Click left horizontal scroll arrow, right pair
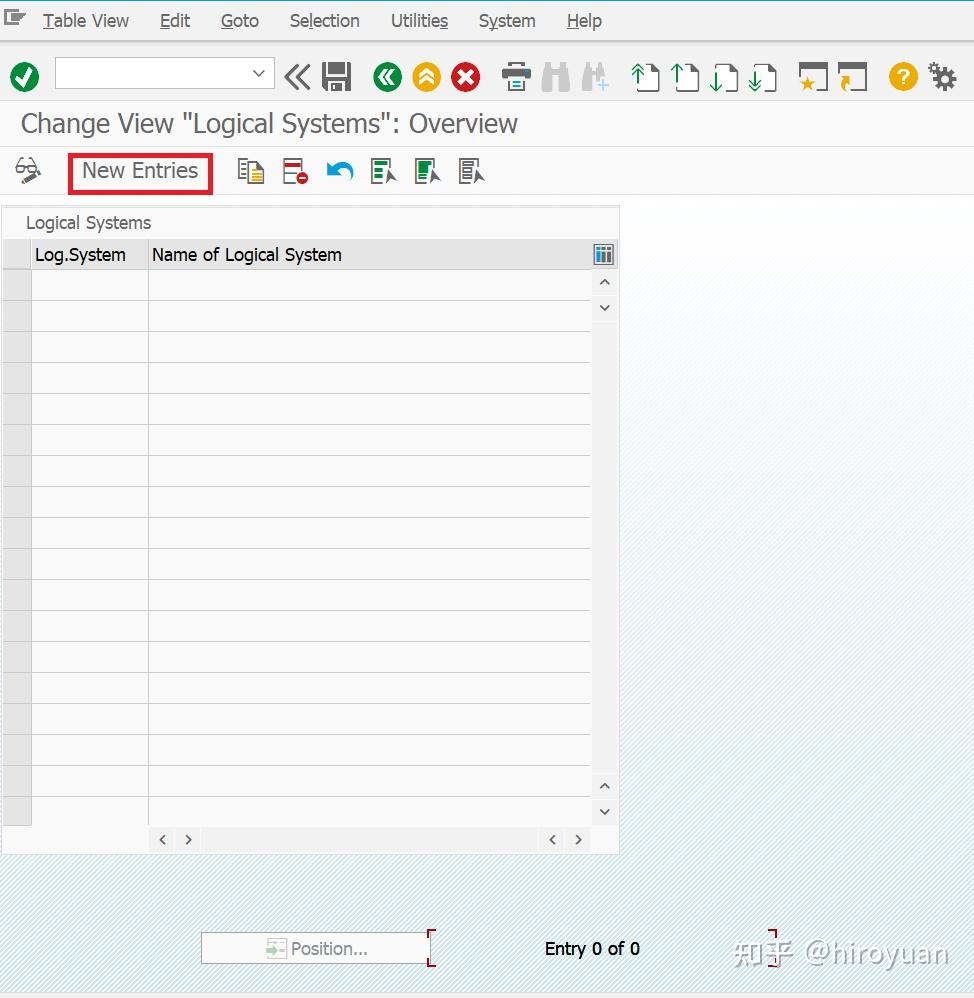Viewport: 974px width, 998px height. point(553,840)
